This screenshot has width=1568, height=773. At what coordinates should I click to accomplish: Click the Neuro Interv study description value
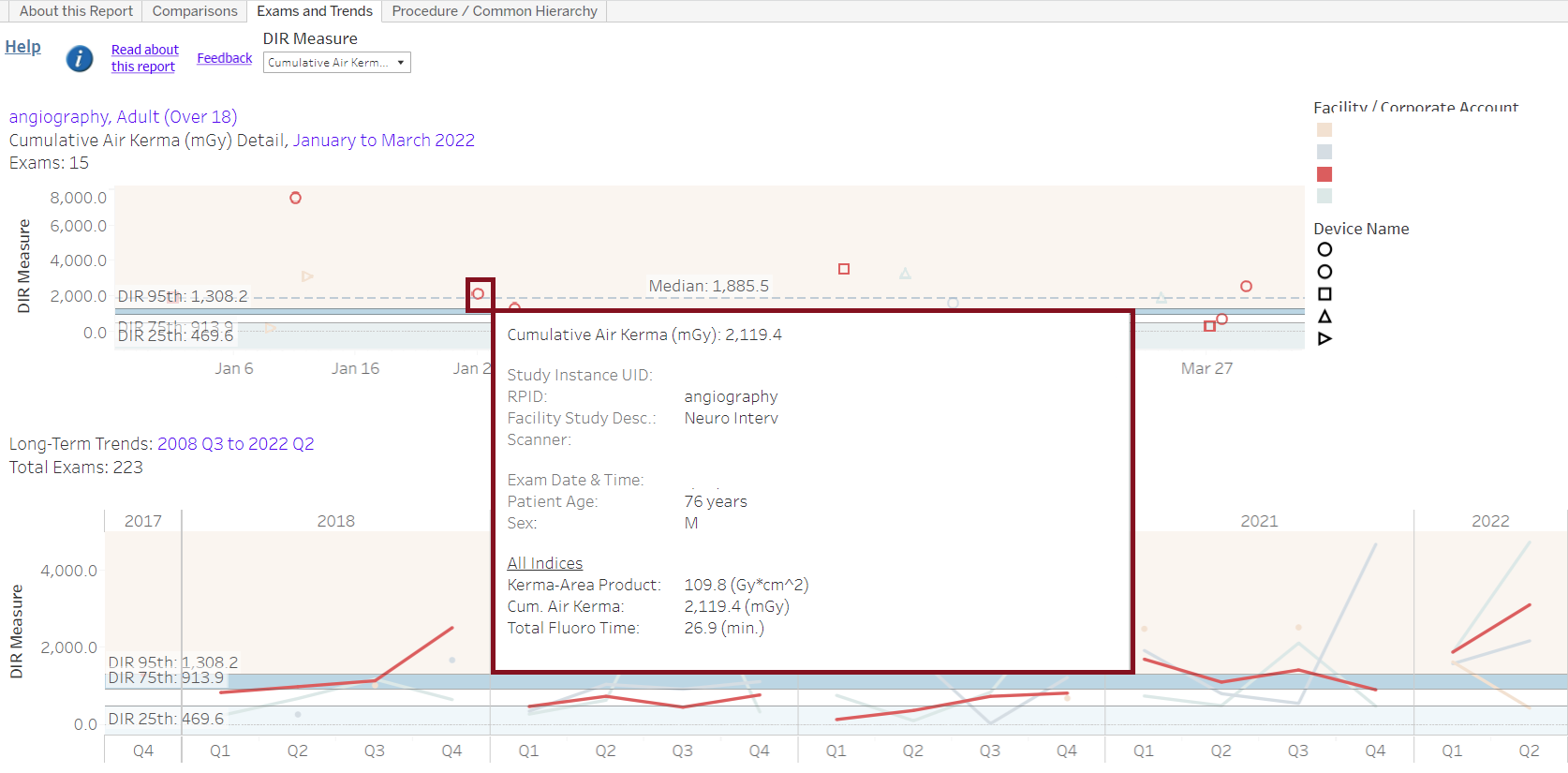(731, 418)
